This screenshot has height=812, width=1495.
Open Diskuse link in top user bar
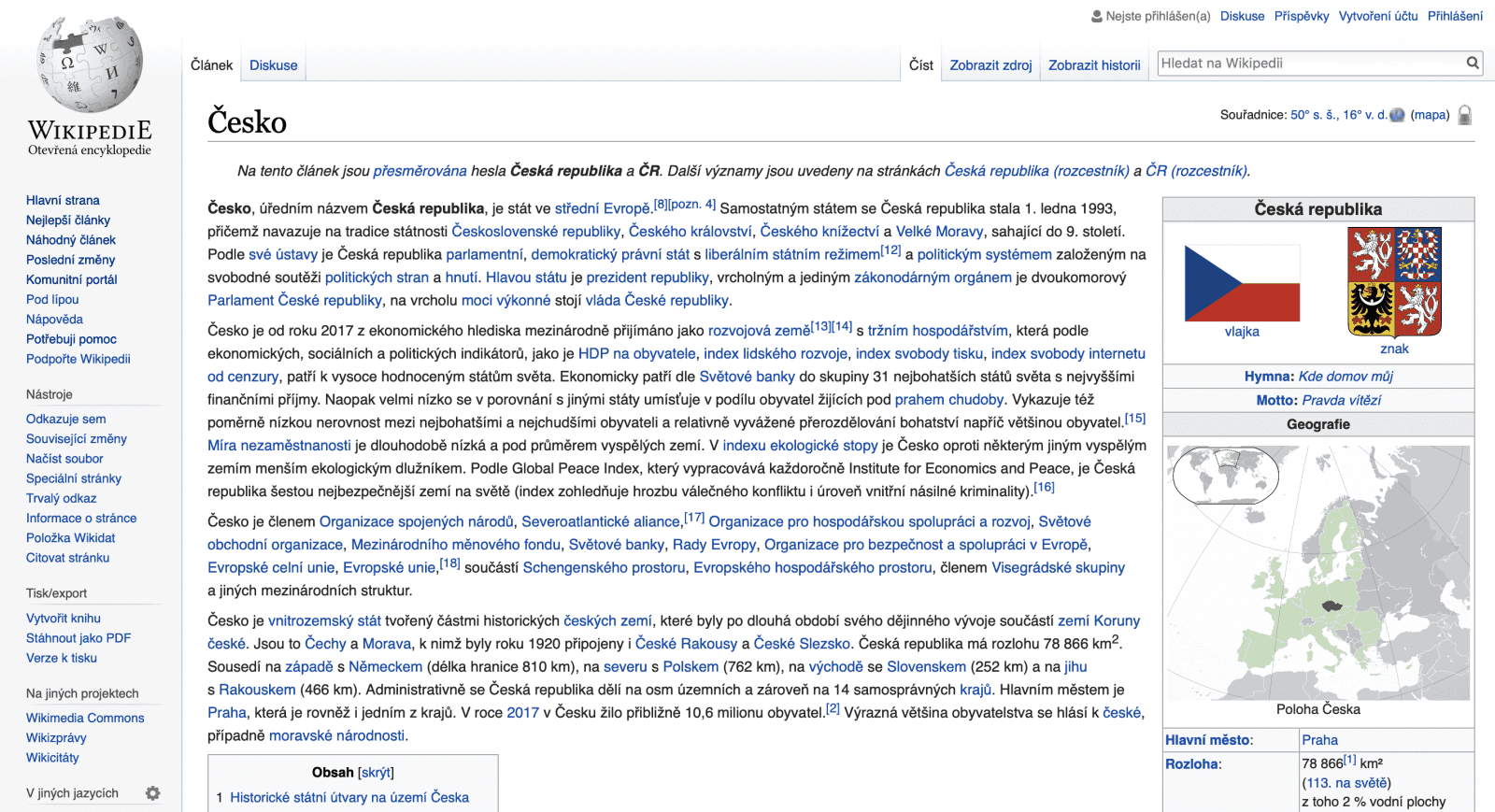click(1242, 16)
